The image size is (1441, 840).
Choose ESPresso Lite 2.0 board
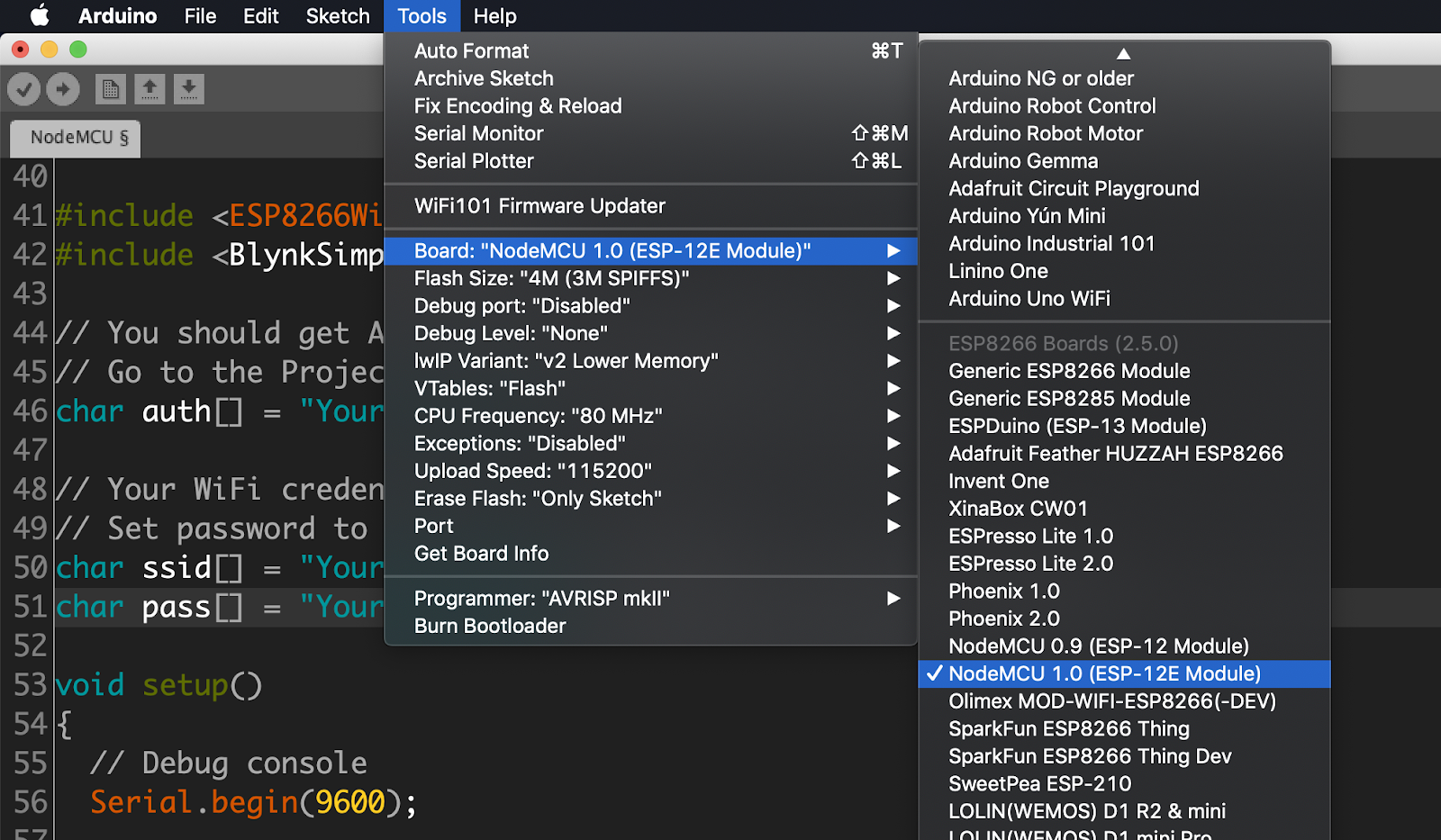pos(1124,564)
